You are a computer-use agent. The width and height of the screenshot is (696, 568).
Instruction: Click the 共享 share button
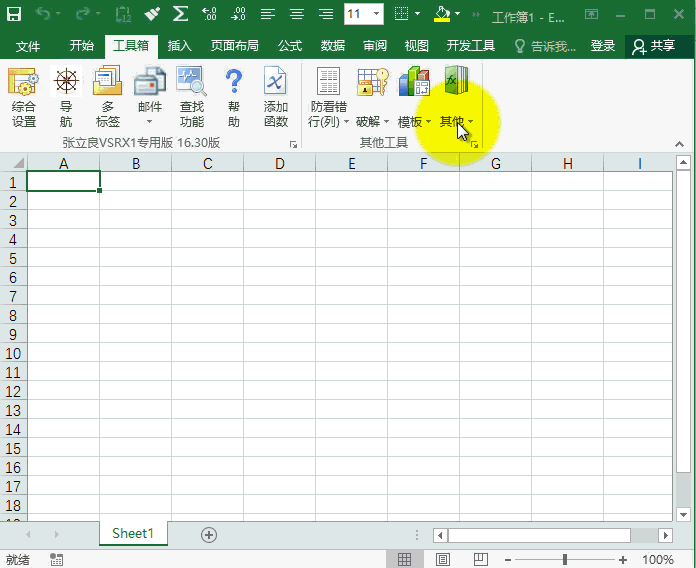(654, 47)
